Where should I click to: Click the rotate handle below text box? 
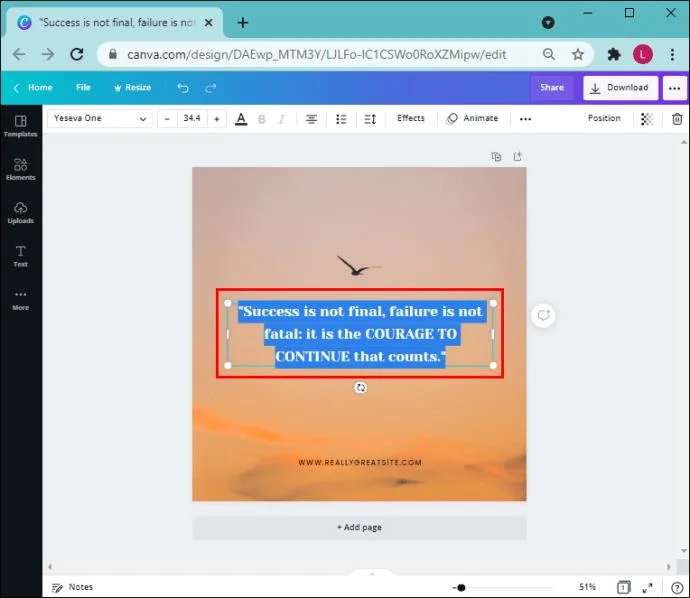tap(360, 388)
